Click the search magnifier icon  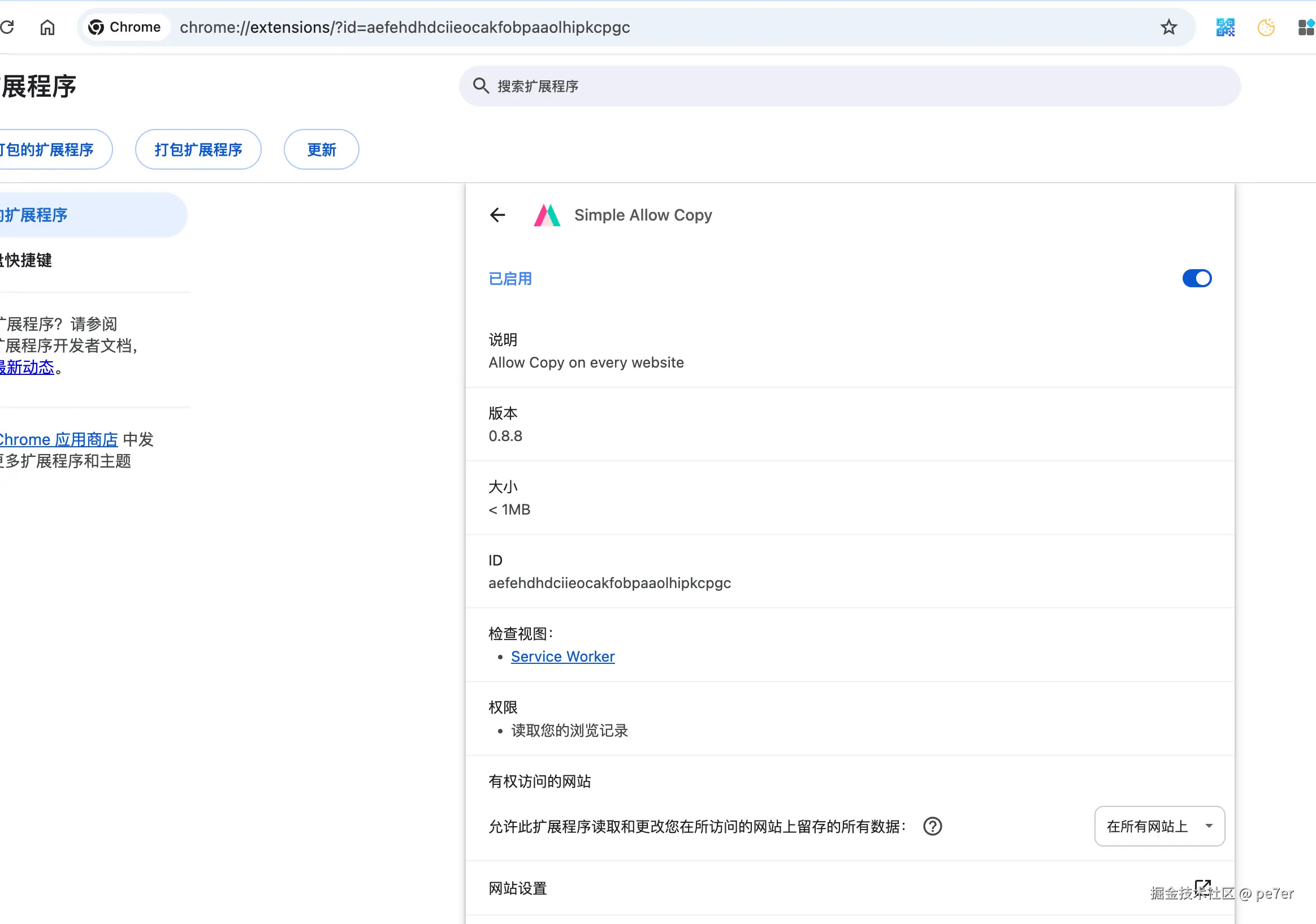(x=480, y=86)
